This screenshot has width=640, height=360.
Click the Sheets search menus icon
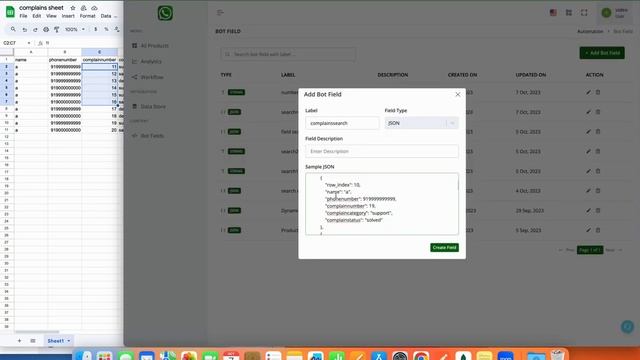13,29
